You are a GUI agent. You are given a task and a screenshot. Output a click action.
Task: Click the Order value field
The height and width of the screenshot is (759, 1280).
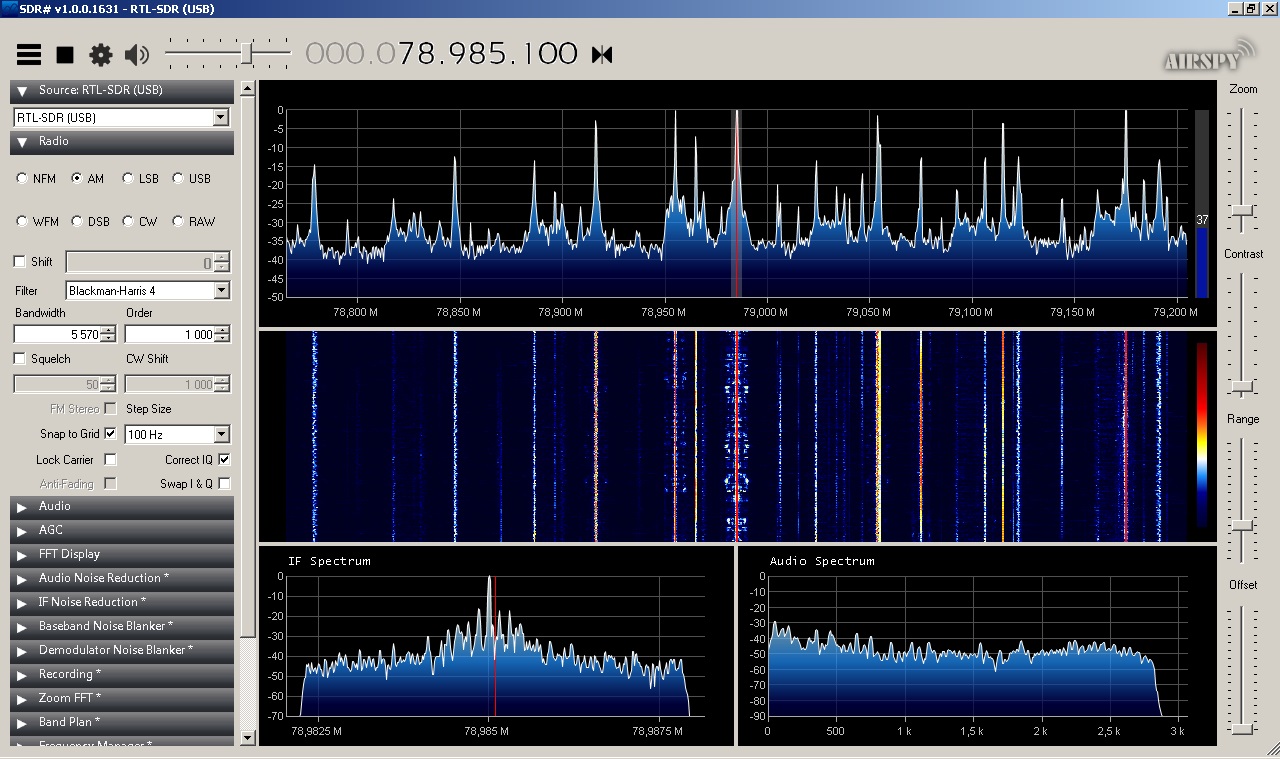click(170, 335)
